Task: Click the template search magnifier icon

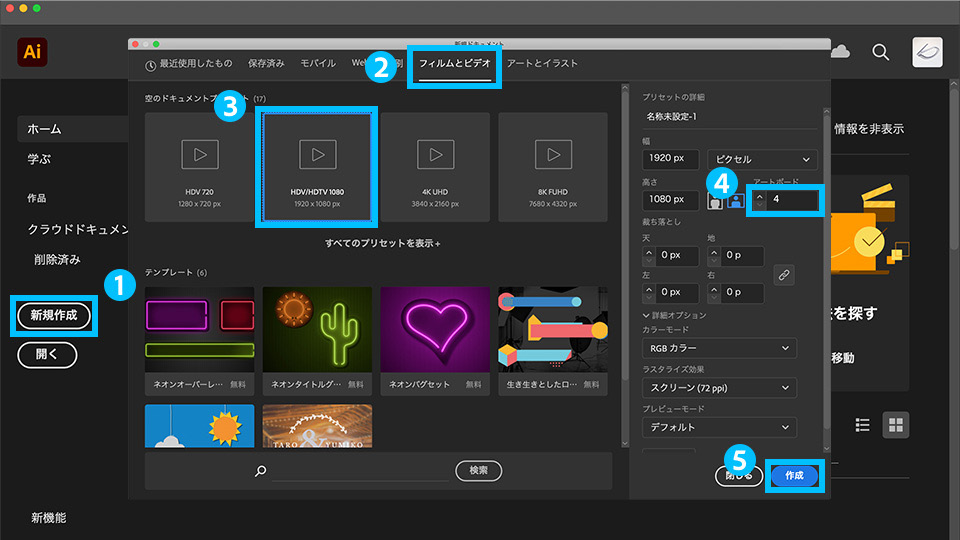Action: click(261, 471)
